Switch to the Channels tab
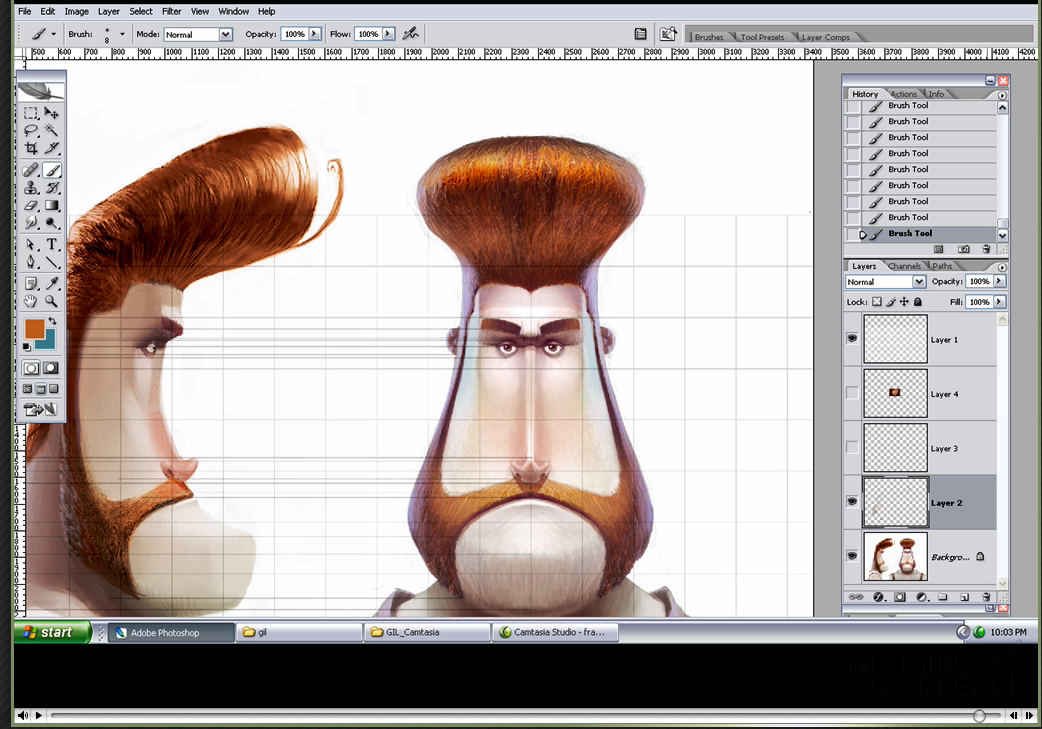 (905, 266)
